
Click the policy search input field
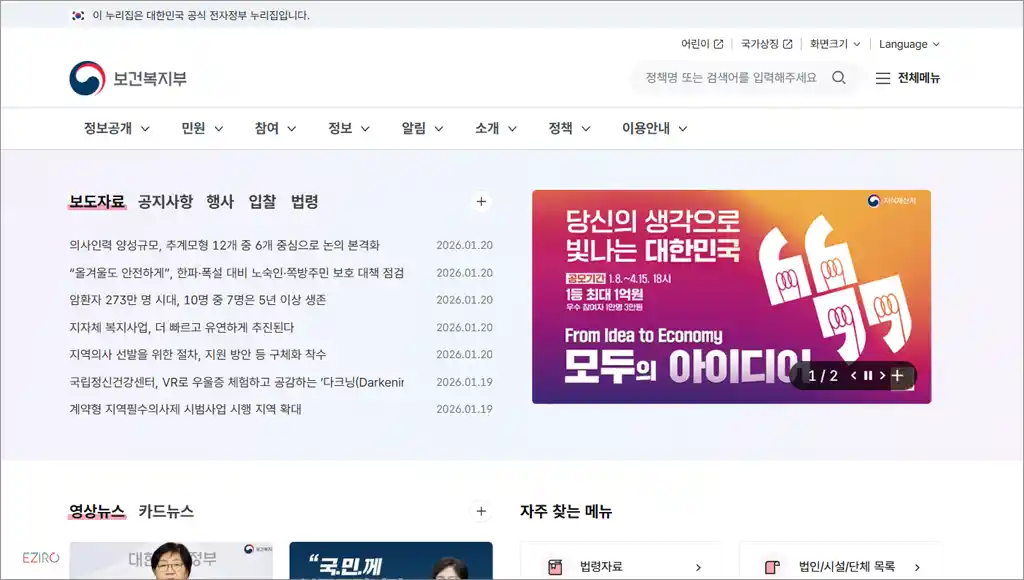click(x=730, y=77)
